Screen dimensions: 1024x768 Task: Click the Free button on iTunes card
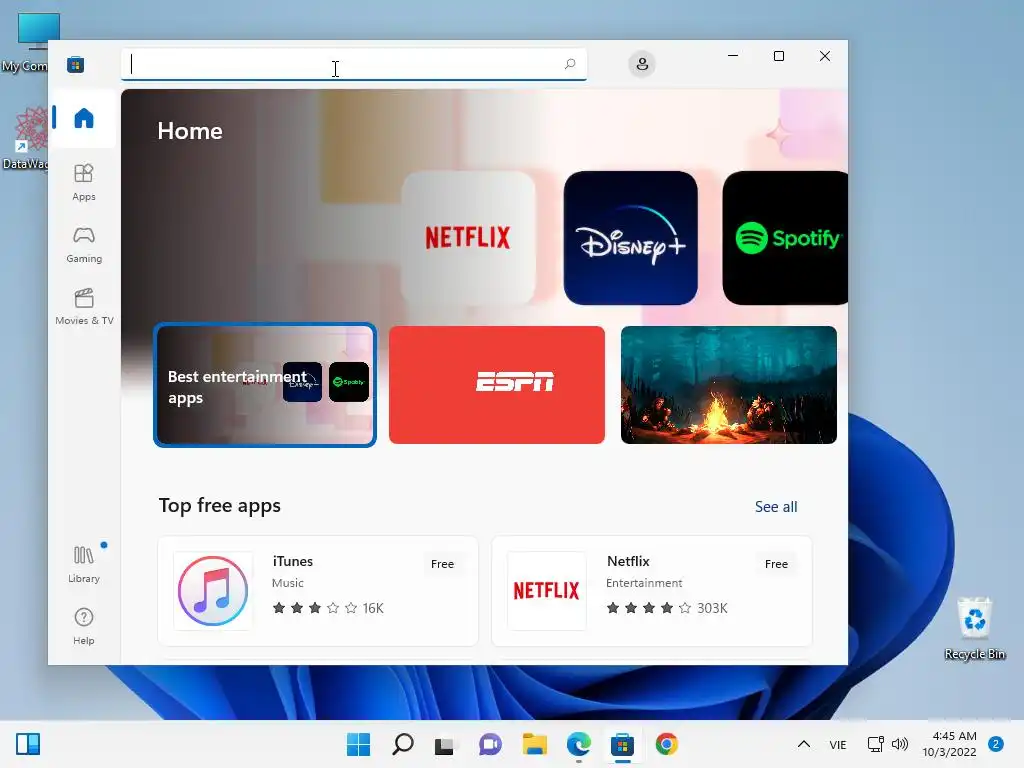[x=442, y=564]
